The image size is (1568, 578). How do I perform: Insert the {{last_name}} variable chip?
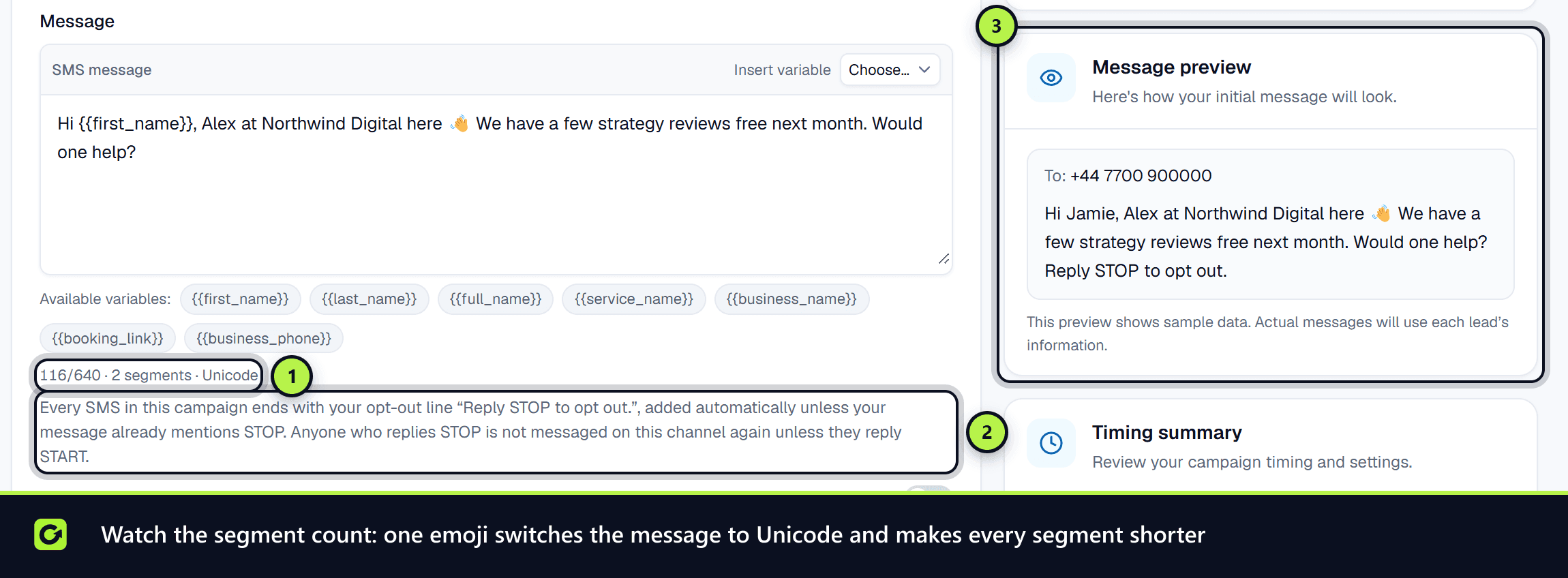click(x=370, y=299)
